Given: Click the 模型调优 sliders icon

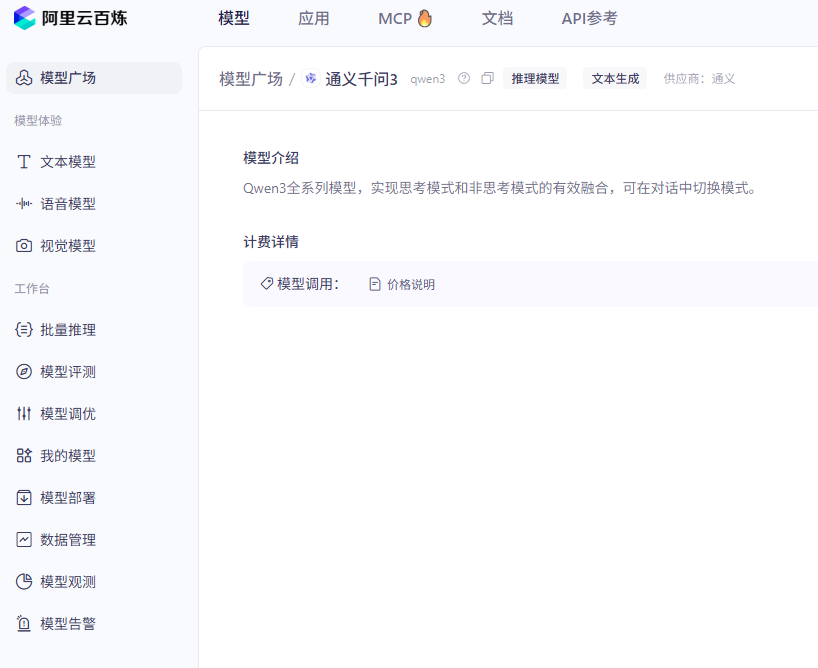Looking at the screenshot, I should [24, 414].
